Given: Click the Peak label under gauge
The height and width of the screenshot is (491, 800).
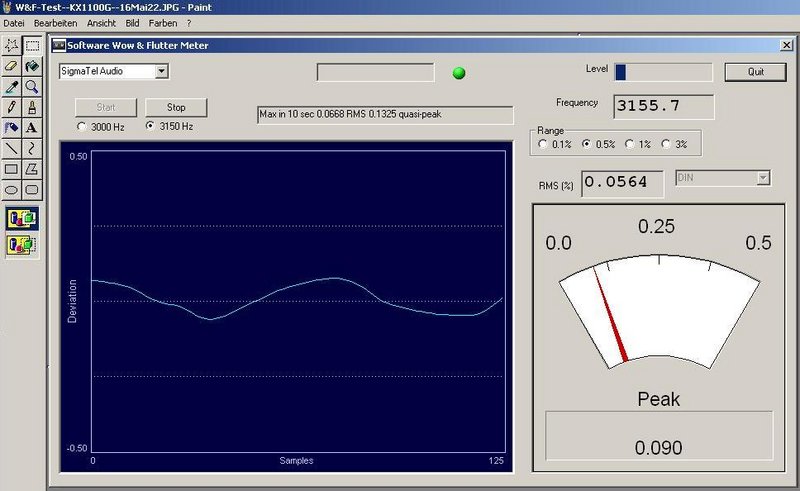Looking at the screenshot, I should [658, 399].
